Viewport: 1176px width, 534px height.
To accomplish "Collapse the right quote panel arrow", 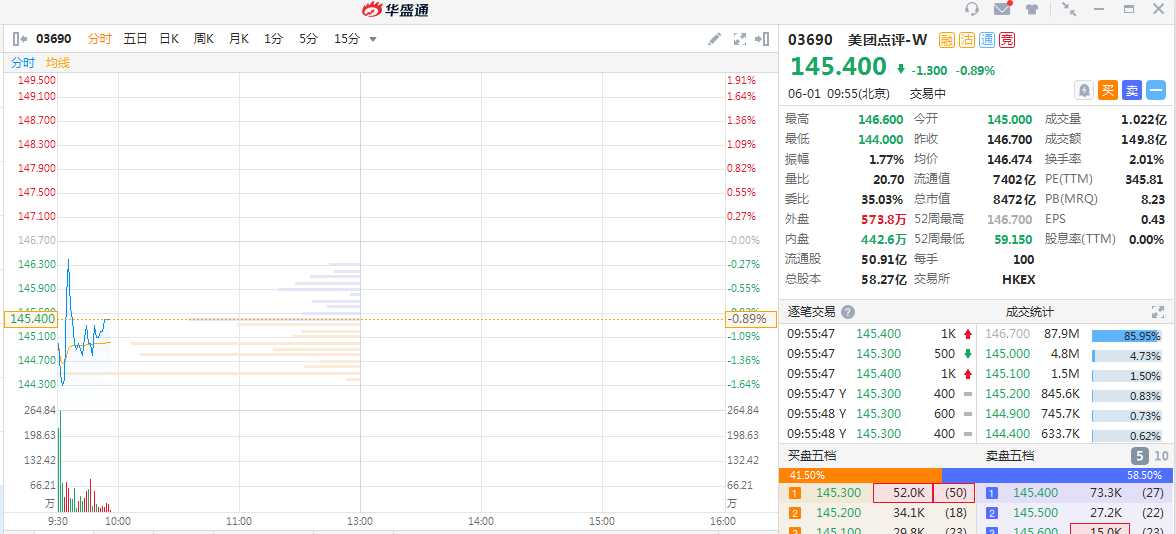I will coord(763,39).
